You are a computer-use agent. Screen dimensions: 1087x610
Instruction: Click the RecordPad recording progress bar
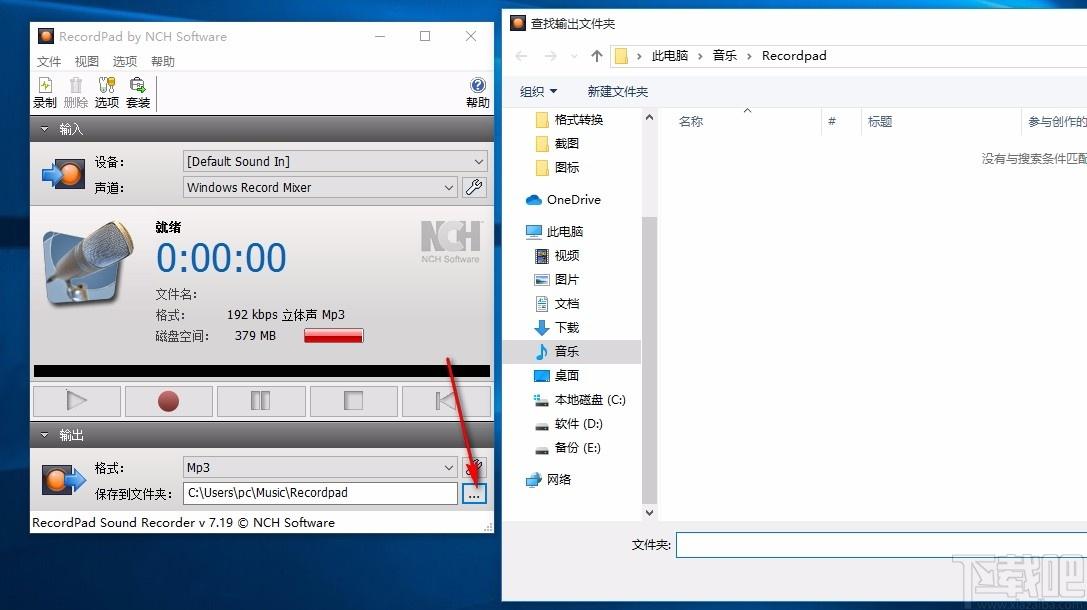262,372
